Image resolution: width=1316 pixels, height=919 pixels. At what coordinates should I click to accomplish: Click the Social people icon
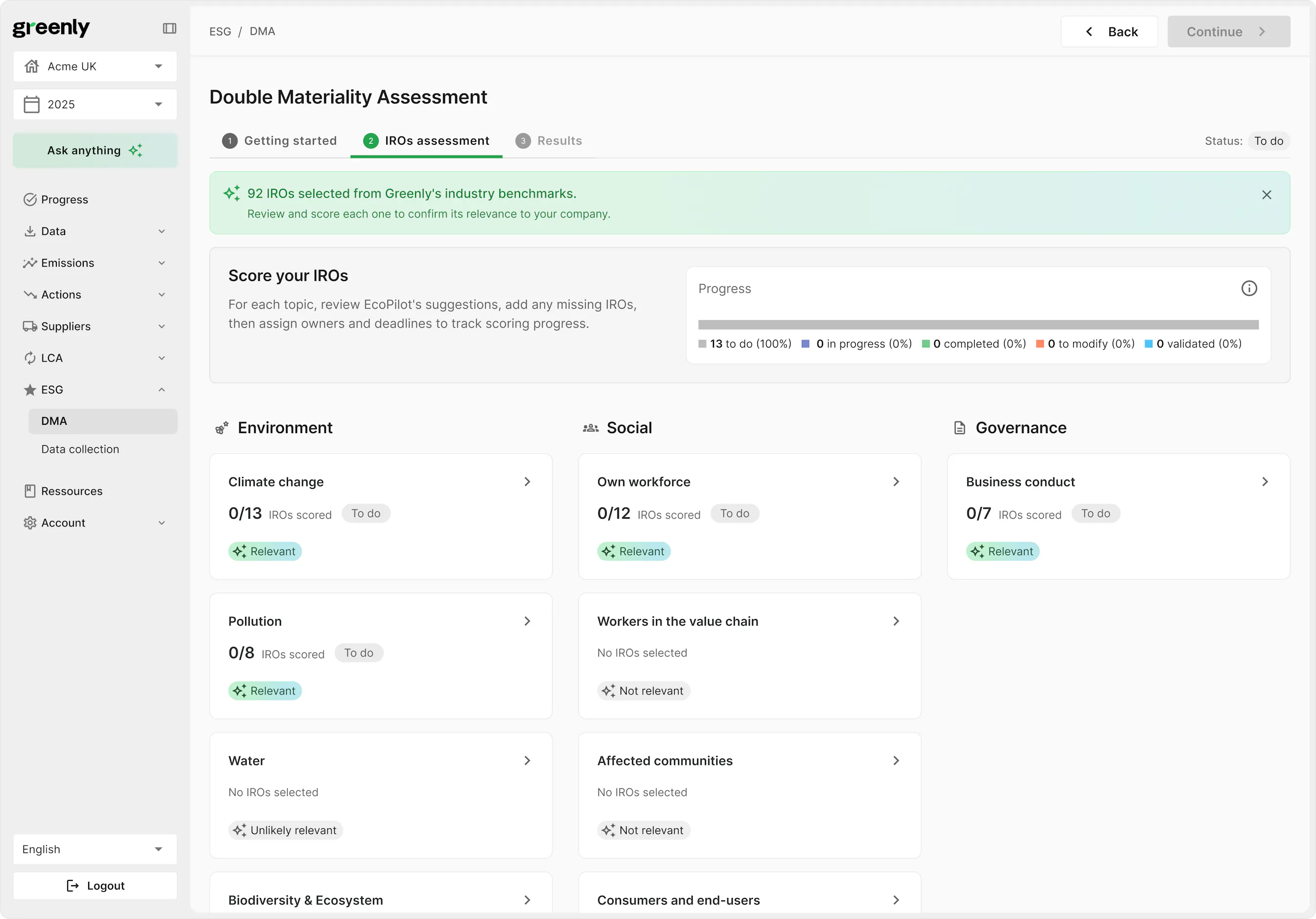point(590,428)
